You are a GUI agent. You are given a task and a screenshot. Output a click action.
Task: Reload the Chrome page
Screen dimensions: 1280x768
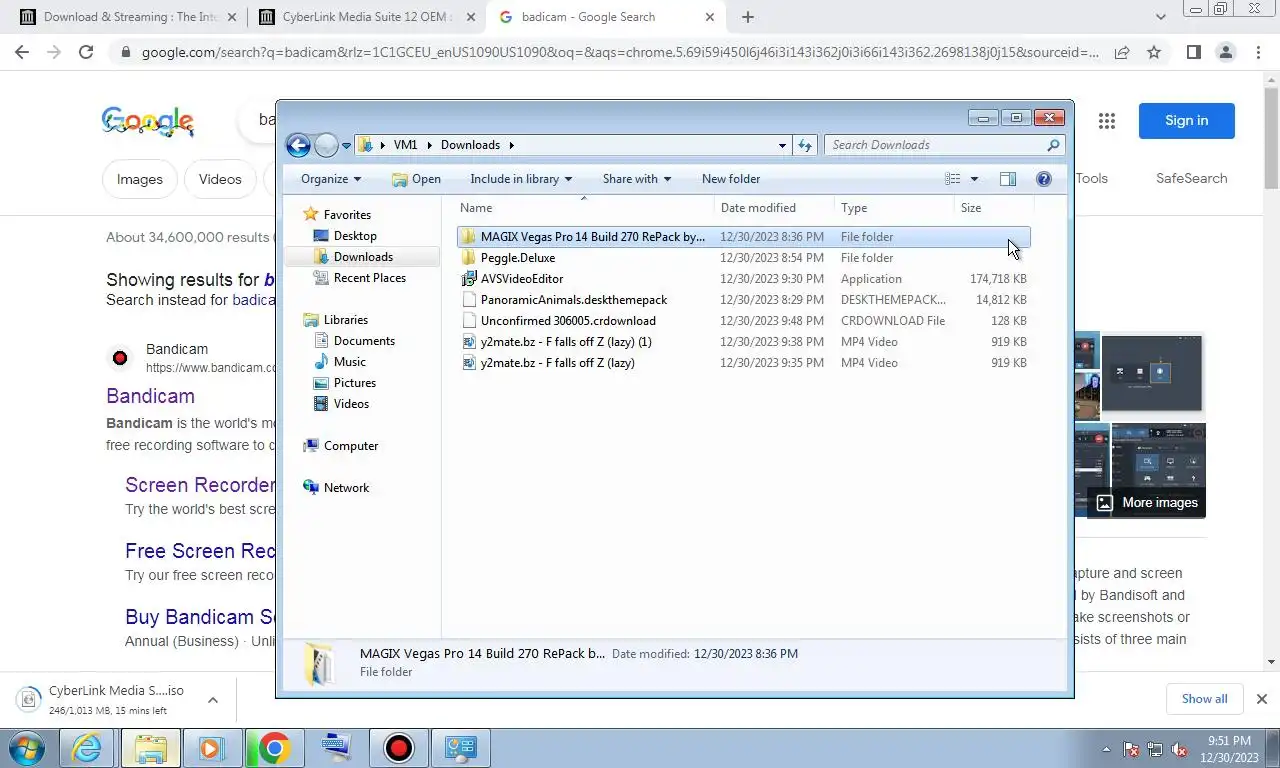tap(86, 52)
